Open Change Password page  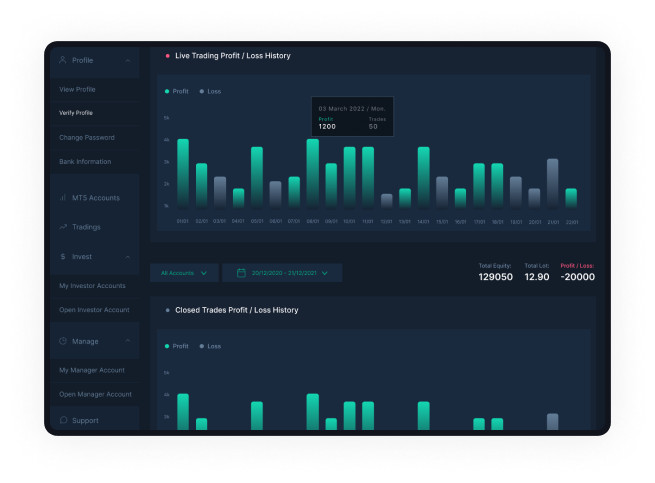(87, 137)
